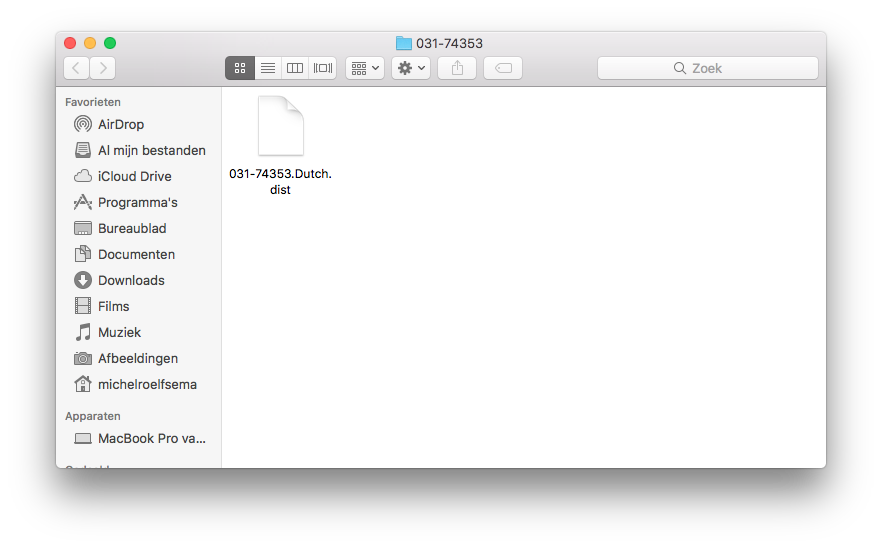Go forward with the right chevron button
Screen dimensions: 882x548
pyautogui.click(x=103, y=68)
